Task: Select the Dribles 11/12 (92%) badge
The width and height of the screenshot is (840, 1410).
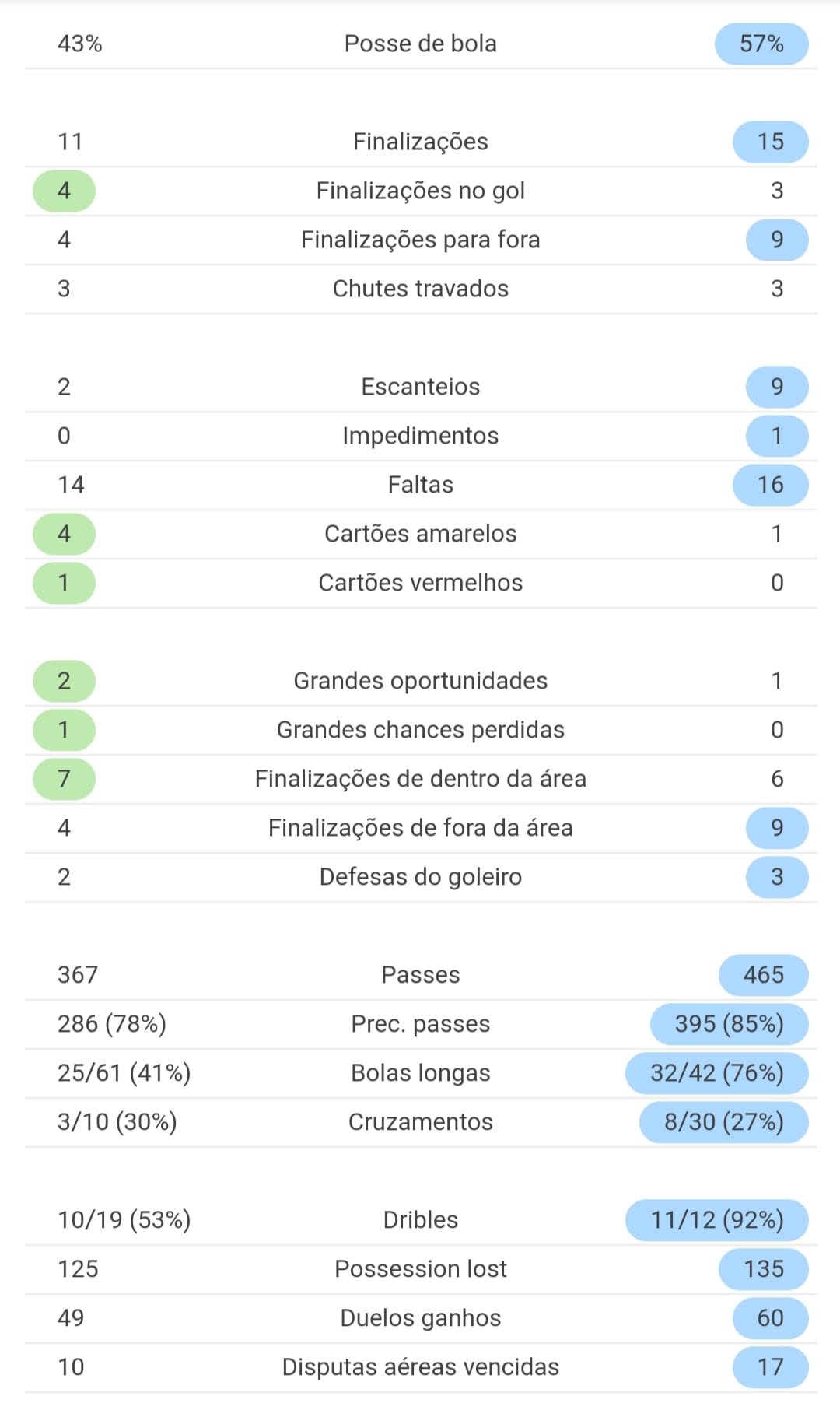Action: pos(716,1220)
